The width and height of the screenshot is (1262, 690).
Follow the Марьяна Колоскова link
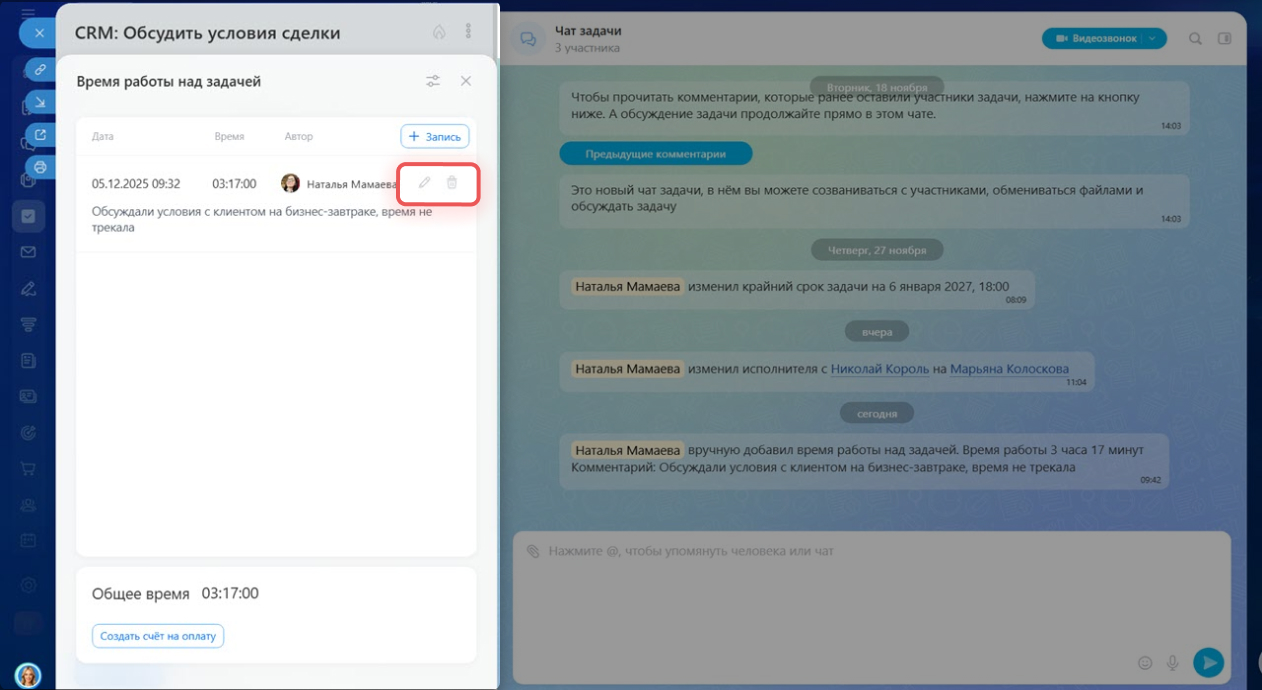tap(1009, 369)
